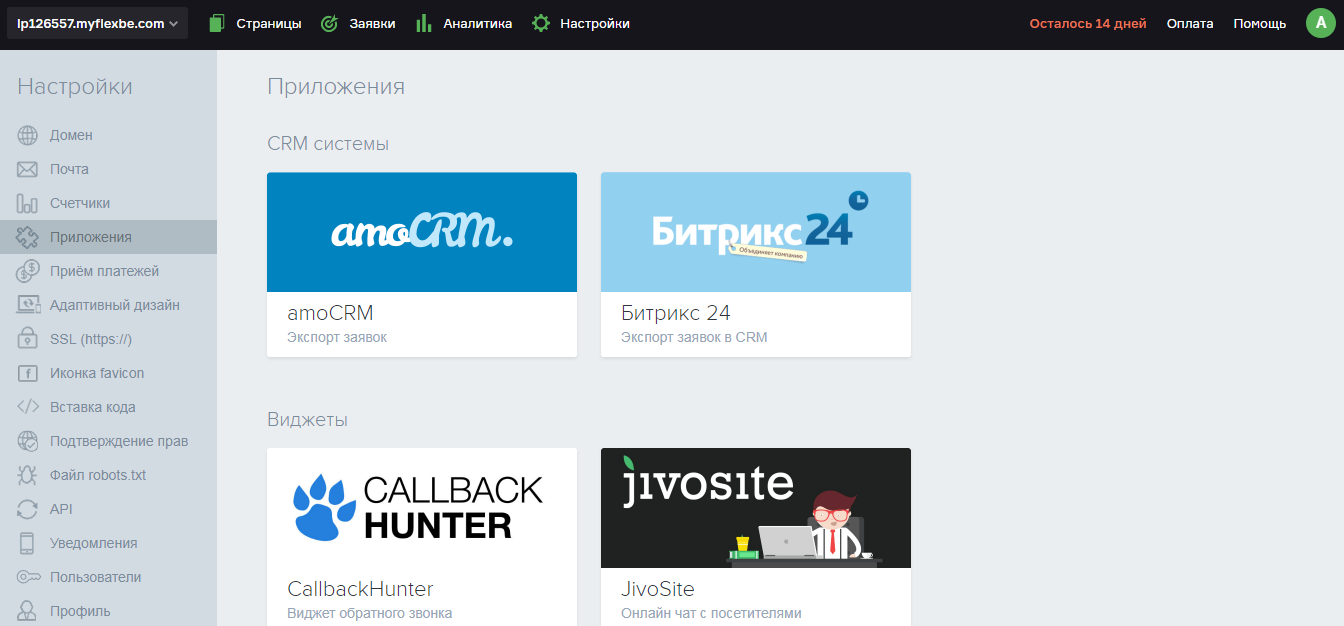The height and width of the screenshot is (626, 1344).
Task: Open the Оплата link
Action: [x=1190, y=23]
